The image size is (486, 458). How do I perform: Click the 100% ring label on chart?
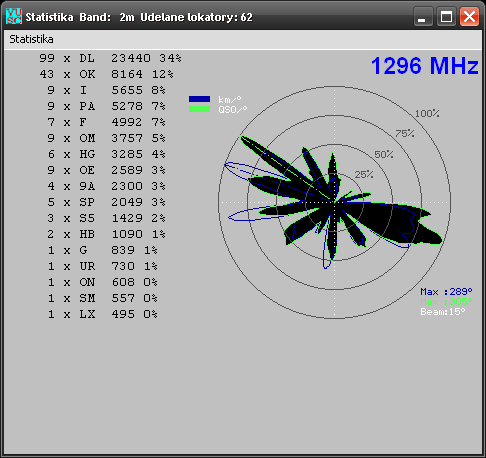pos(427,114)
